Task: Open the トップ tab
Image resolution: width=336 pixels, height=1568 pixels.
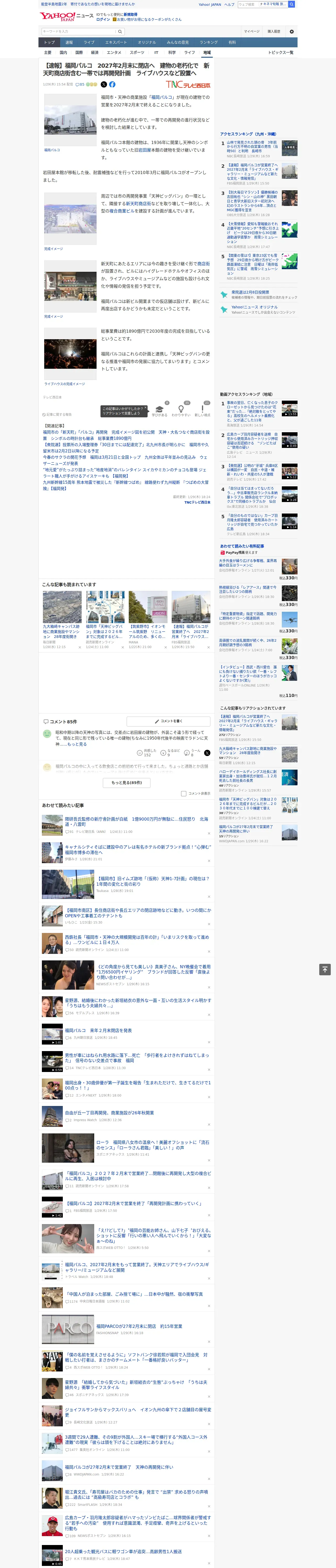Action: pos(49,43)
